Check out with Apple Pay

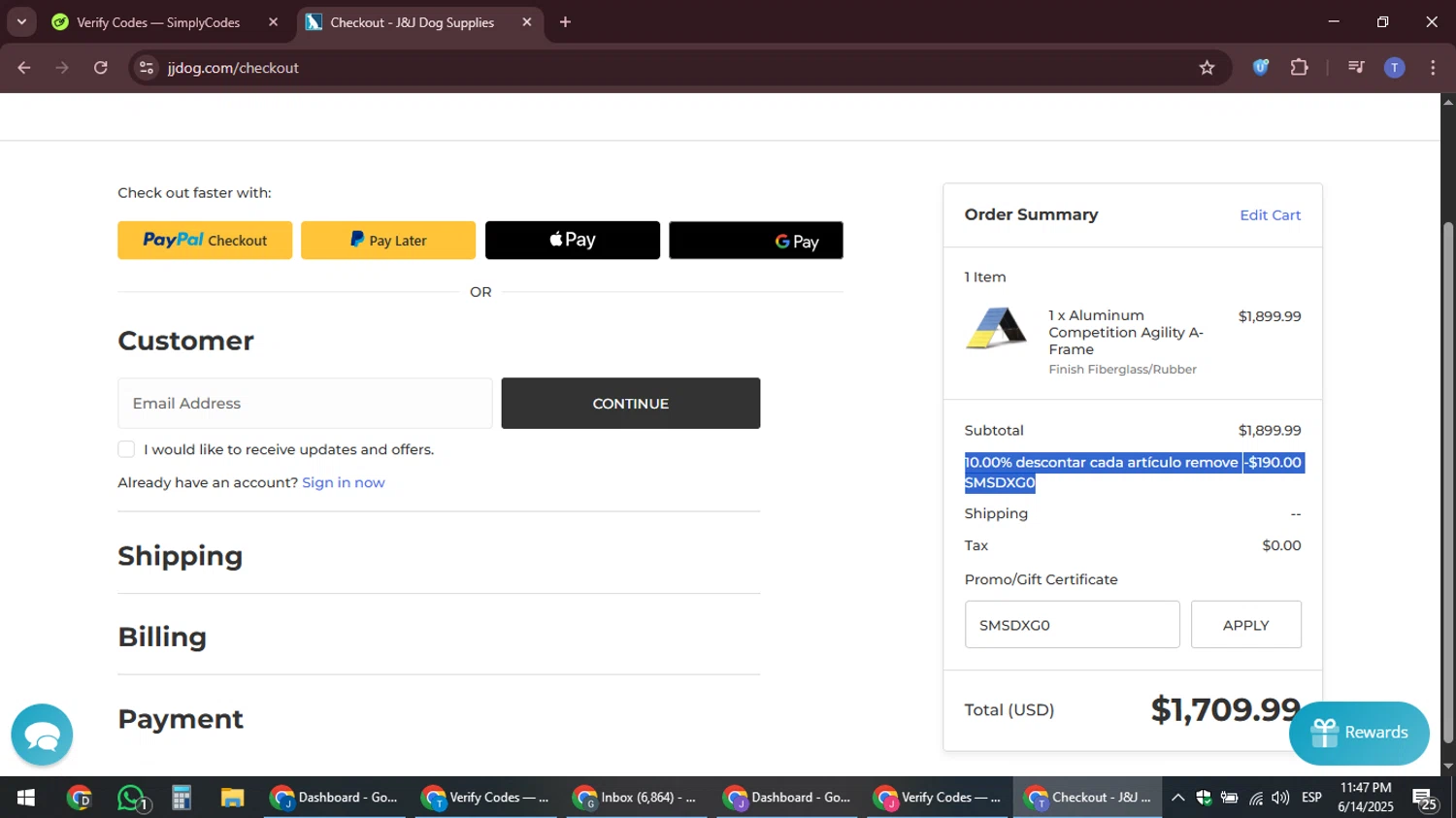coord(573,240)
